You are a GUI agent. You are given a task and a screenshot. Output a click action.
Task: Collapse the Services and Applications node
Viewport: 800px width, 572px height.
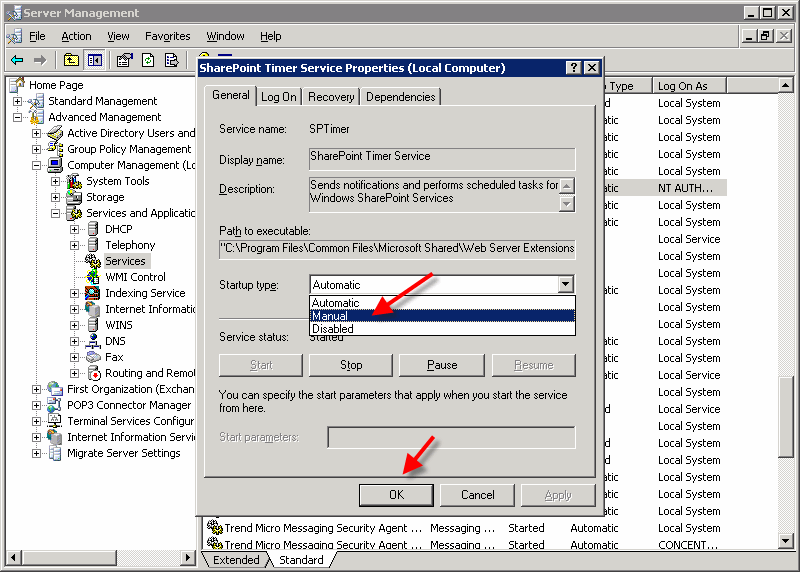pos(55,213)
